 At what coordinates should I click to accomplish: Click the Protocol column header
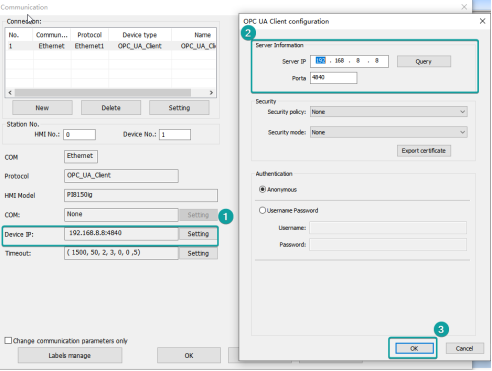coord(89,35)
